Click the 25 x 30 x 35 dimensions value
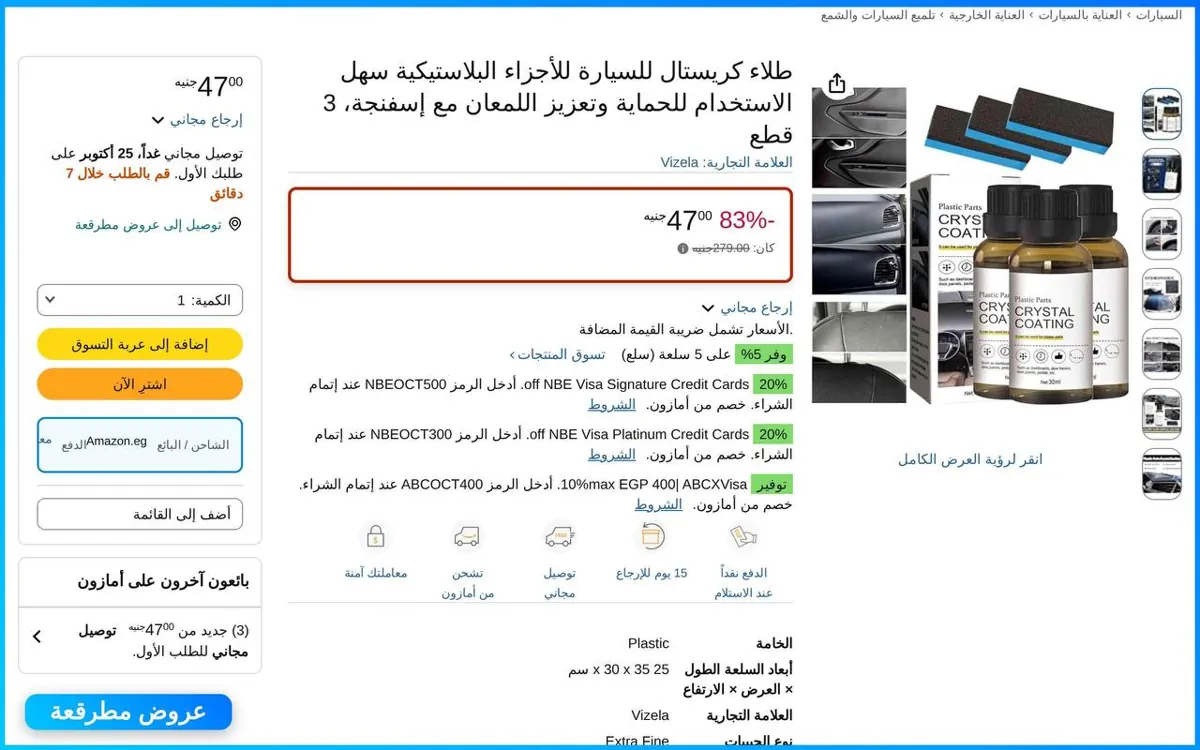This screenshot has height=750, width=1200. [x=619, y=669]
